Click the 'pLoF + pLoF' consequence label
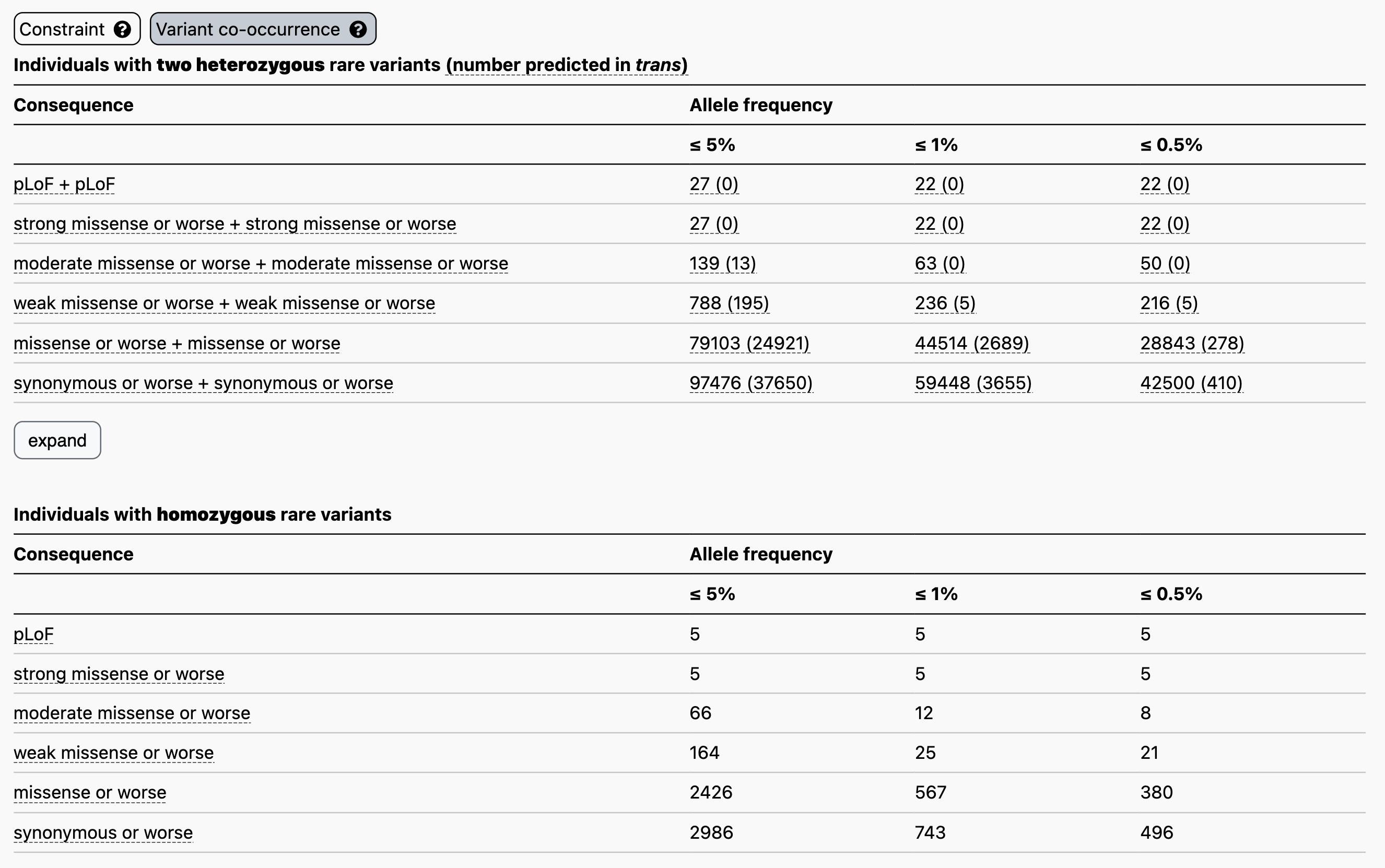 tap(64, 184)
